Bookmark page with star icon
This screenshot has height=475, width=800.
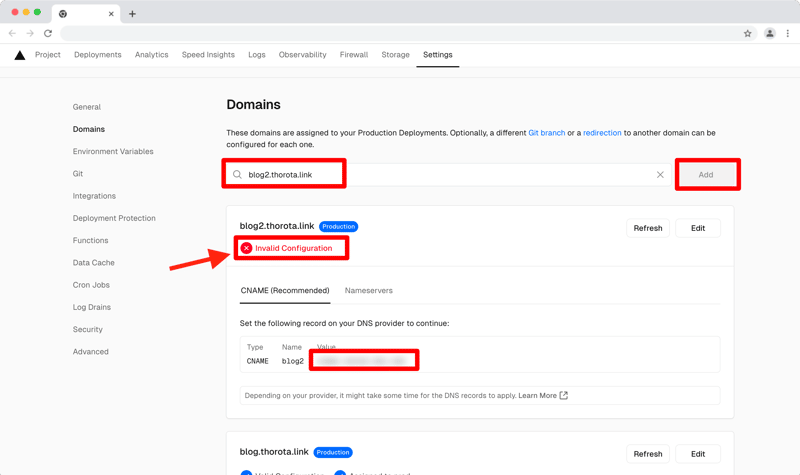[x=747, y=34]
